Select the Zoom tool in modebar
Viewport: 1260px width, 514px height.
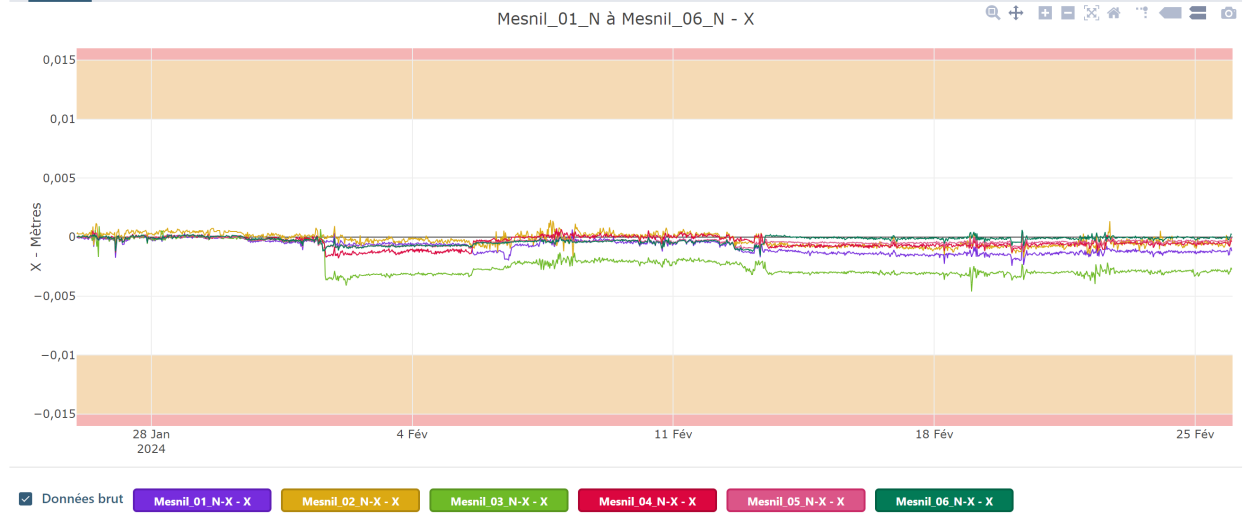[x=993, y=13]
